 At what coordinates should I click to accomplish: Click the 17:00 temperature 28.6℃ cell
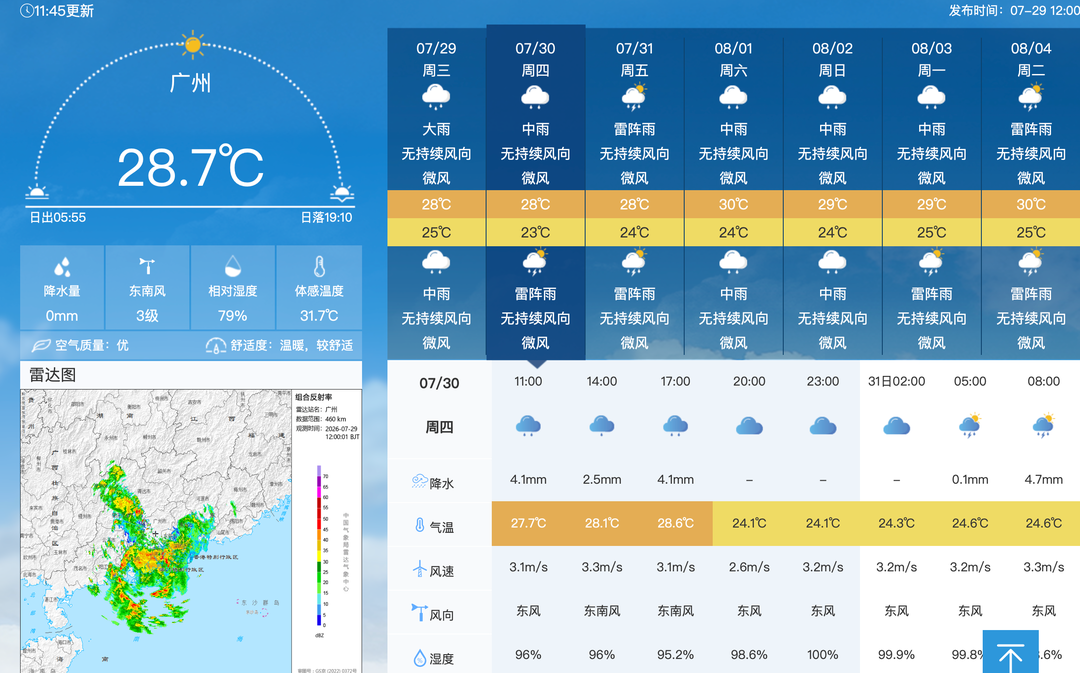click(x=675, y=524)
